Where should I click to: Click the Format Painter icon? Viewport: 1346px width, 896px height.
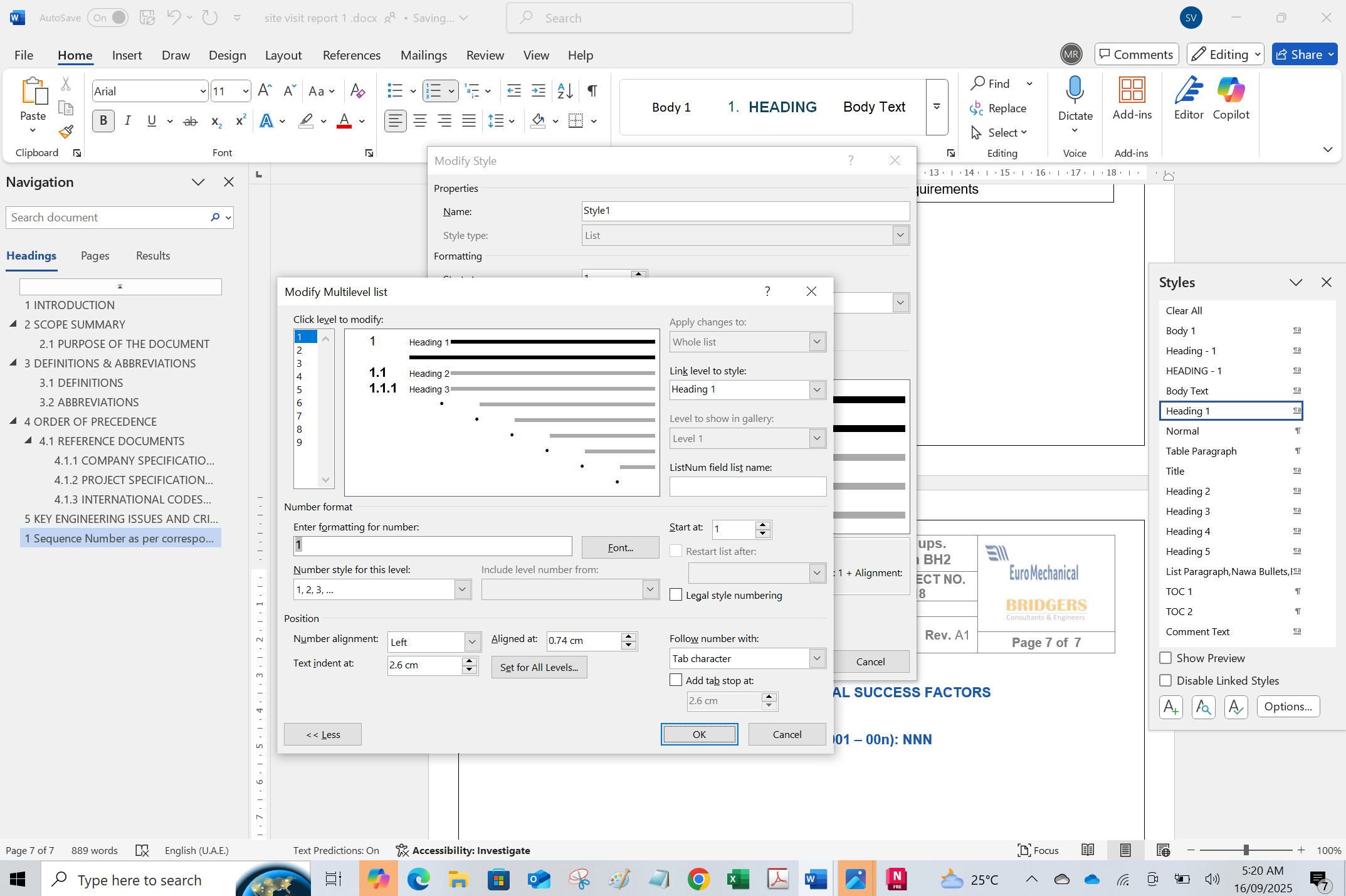pyautogui.click(x=66, y=132)
